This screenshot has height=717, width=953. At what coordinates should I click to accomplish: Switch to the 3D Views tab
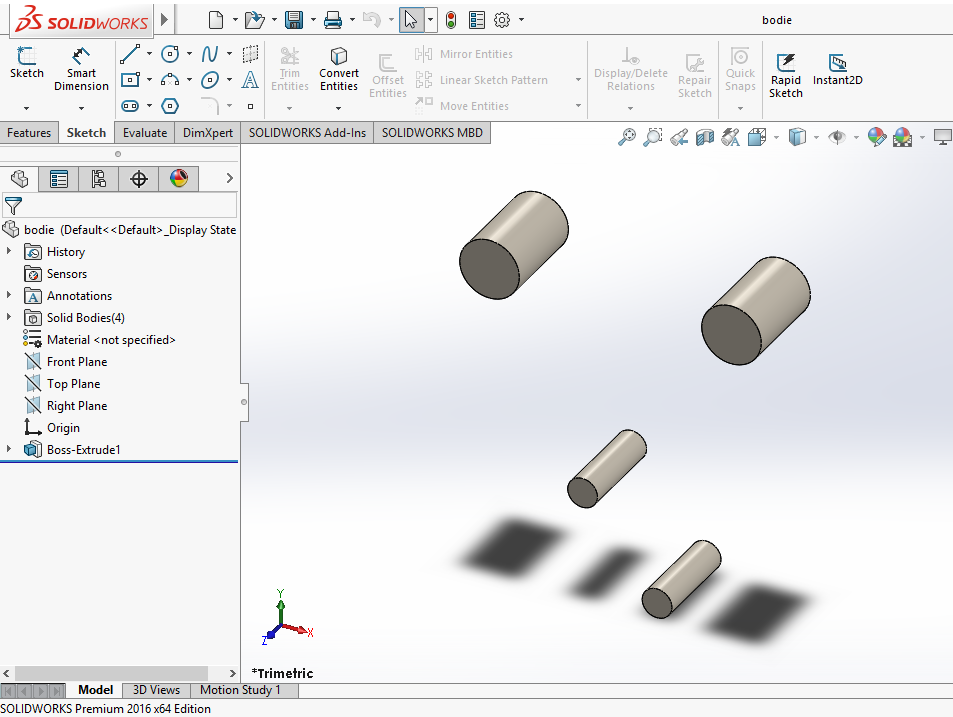click(156, 690)
